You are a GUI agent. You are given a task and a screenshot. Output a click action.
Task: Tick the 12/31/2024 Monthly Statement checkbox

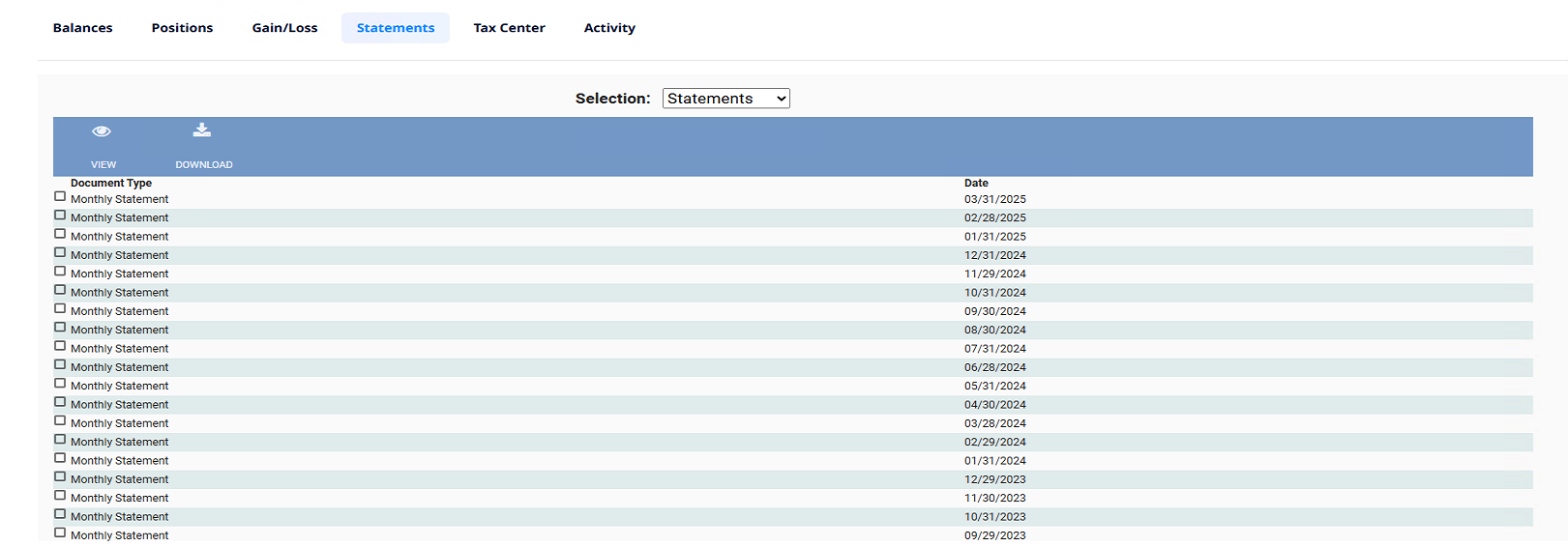60,253
